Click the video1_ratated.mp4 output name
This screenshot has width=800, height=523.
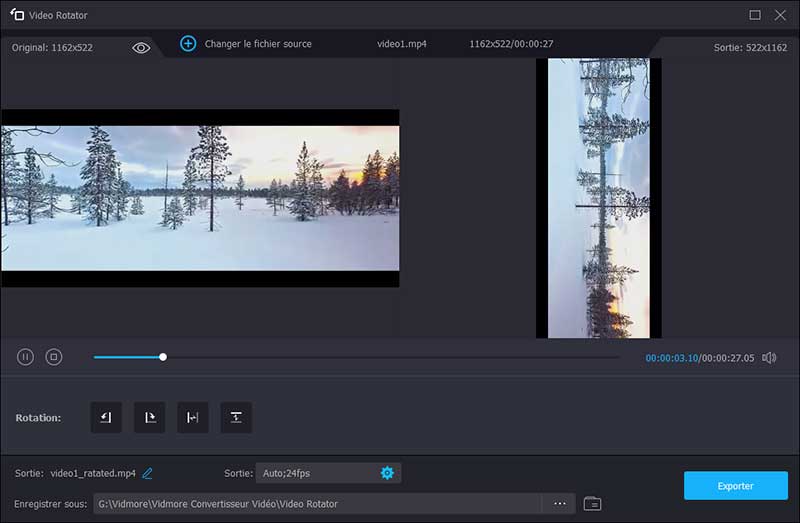(x=93, y=474)
